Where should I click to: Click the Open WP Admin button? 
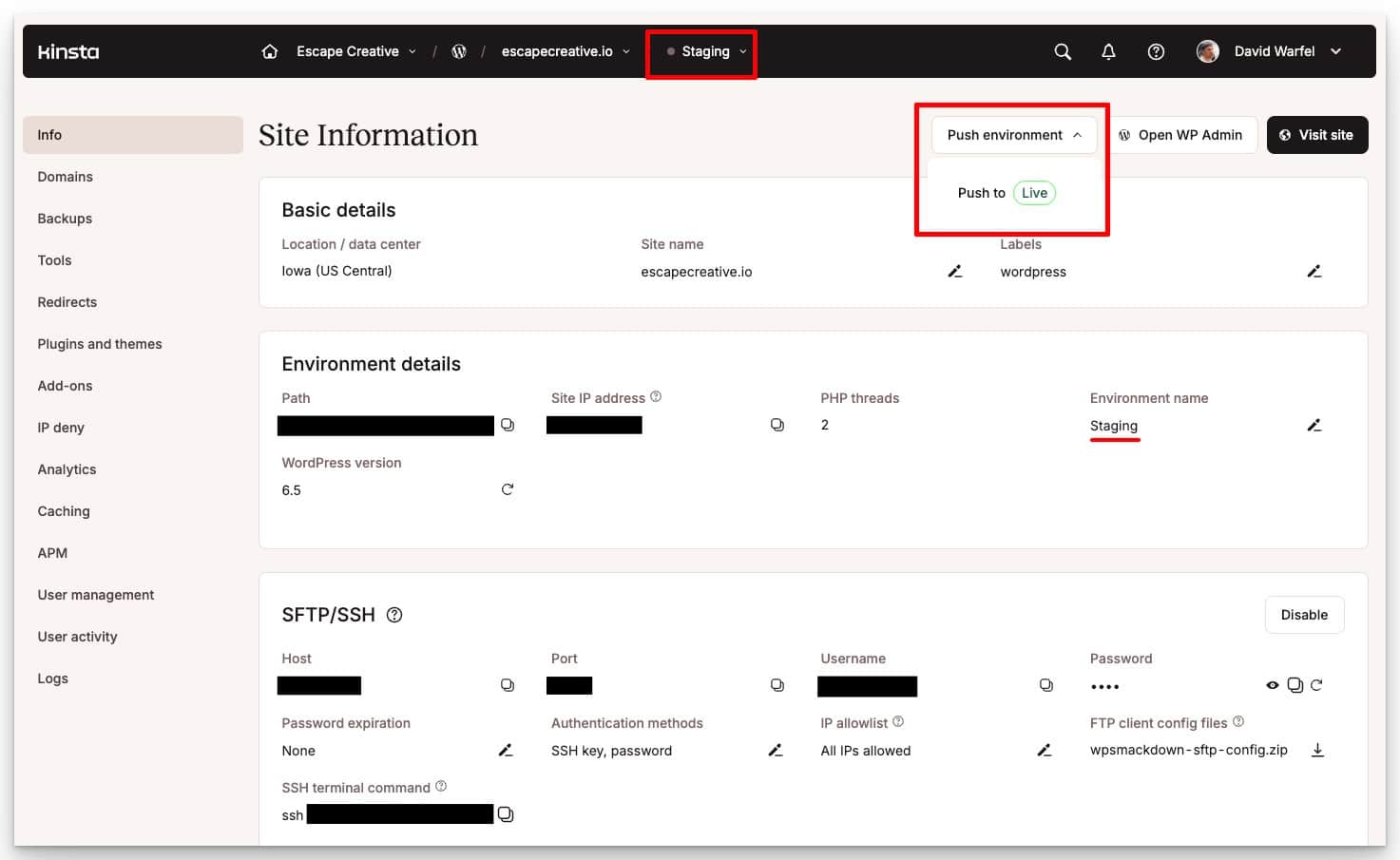(x=1180, y=135)
